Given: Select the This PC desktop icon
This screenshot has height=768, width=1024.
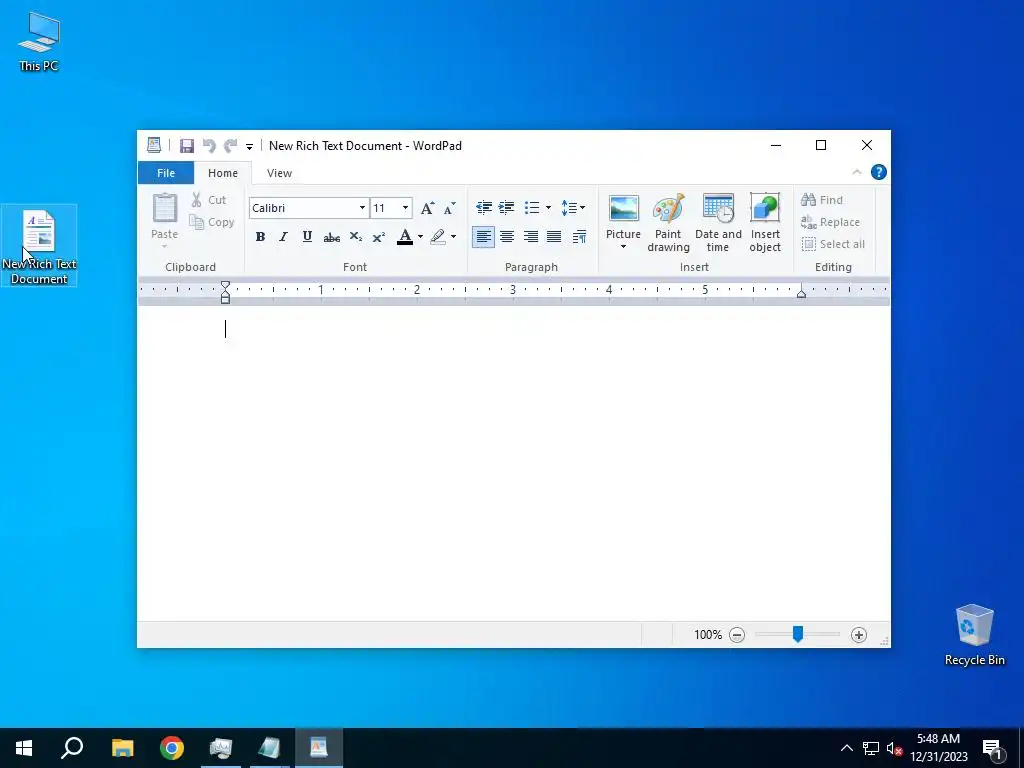Looking at the screenshot, I should (x=39, y=40).
